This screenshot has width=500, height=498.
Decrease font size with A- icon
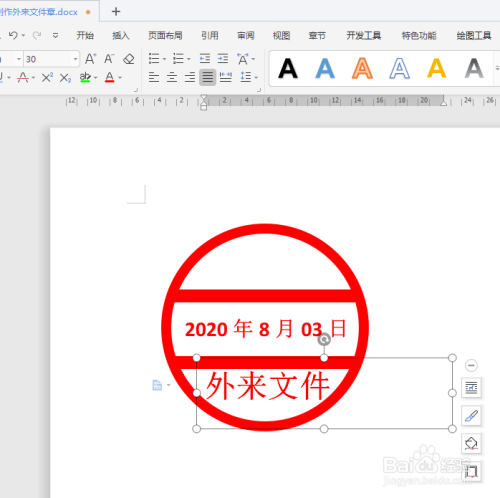(x=109, y=59)
